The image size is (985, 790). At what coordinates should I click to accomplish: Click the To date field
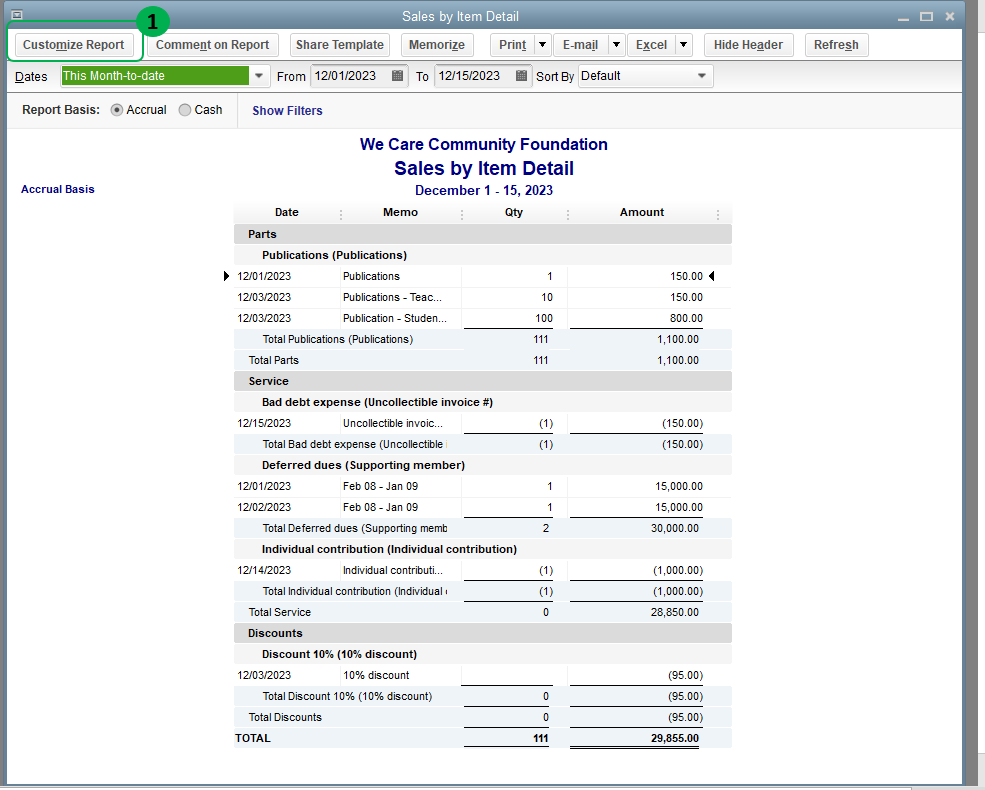pyautogui.click(x=474, y=76)
